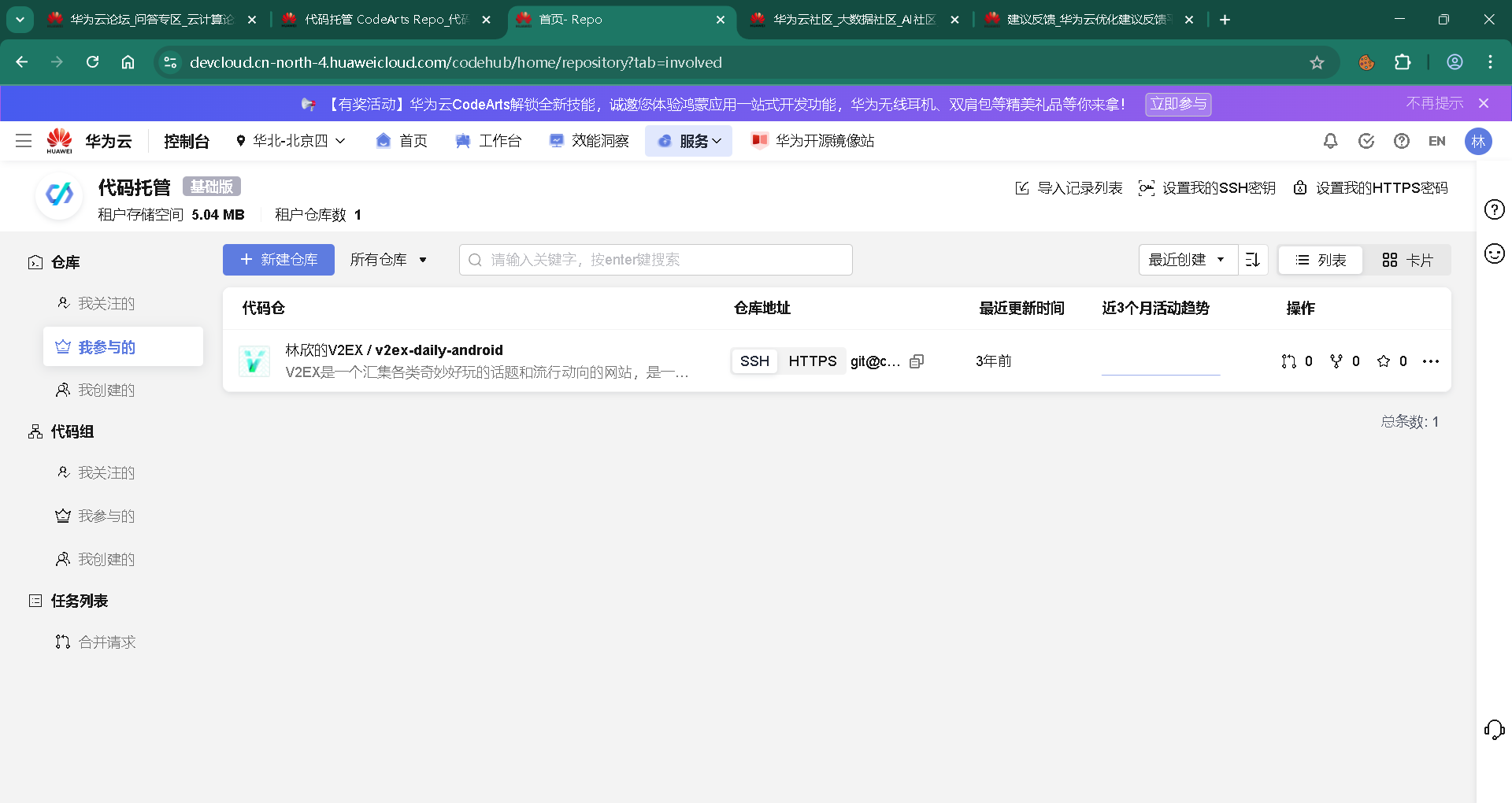View site information icon in address bar
Image resolution: width=1512 pixels, height=803 pixels.
170,62
